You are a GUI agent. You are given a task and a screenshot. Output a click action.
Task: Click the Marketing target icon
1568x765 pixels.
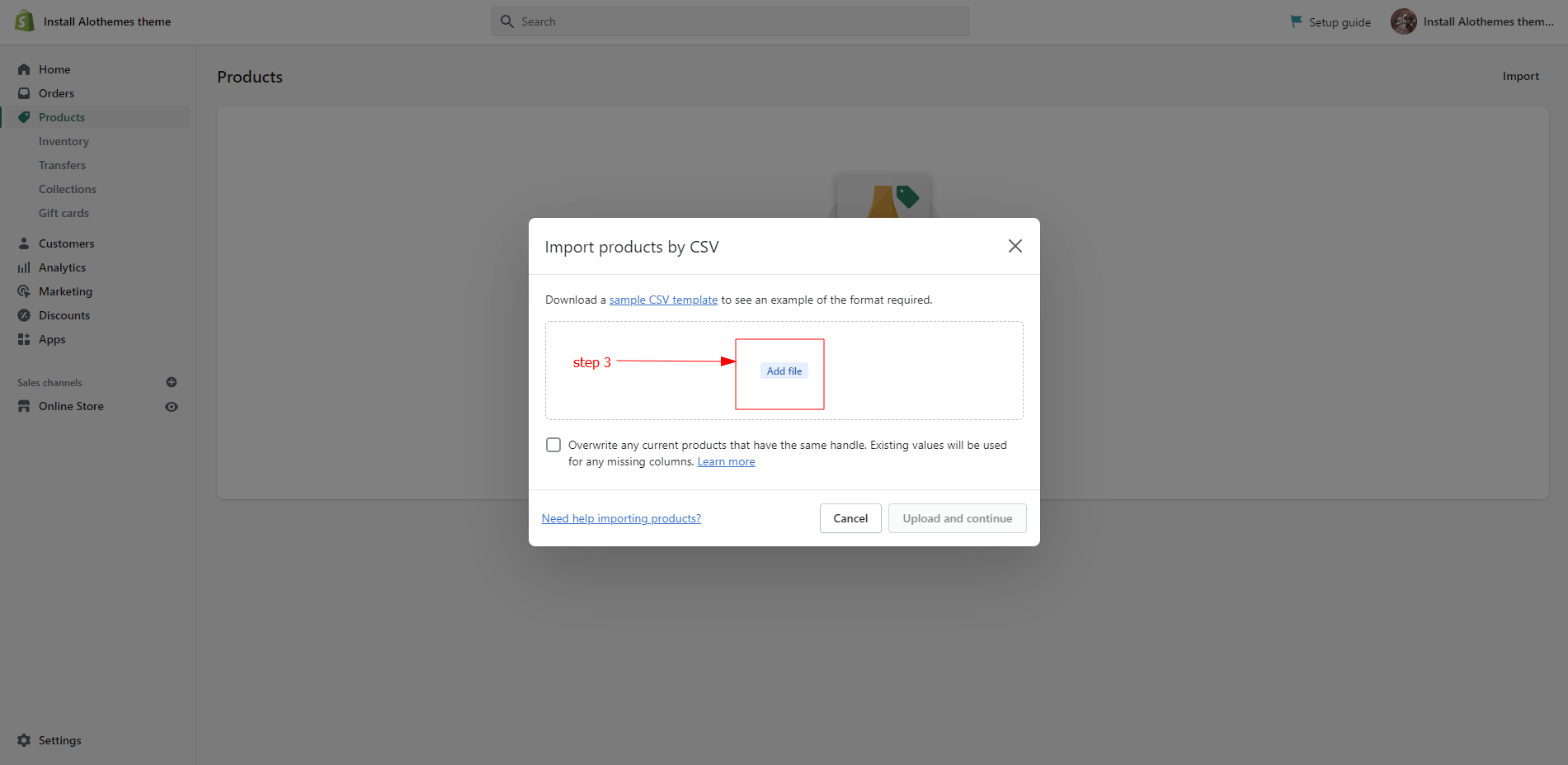pos(24,291)
